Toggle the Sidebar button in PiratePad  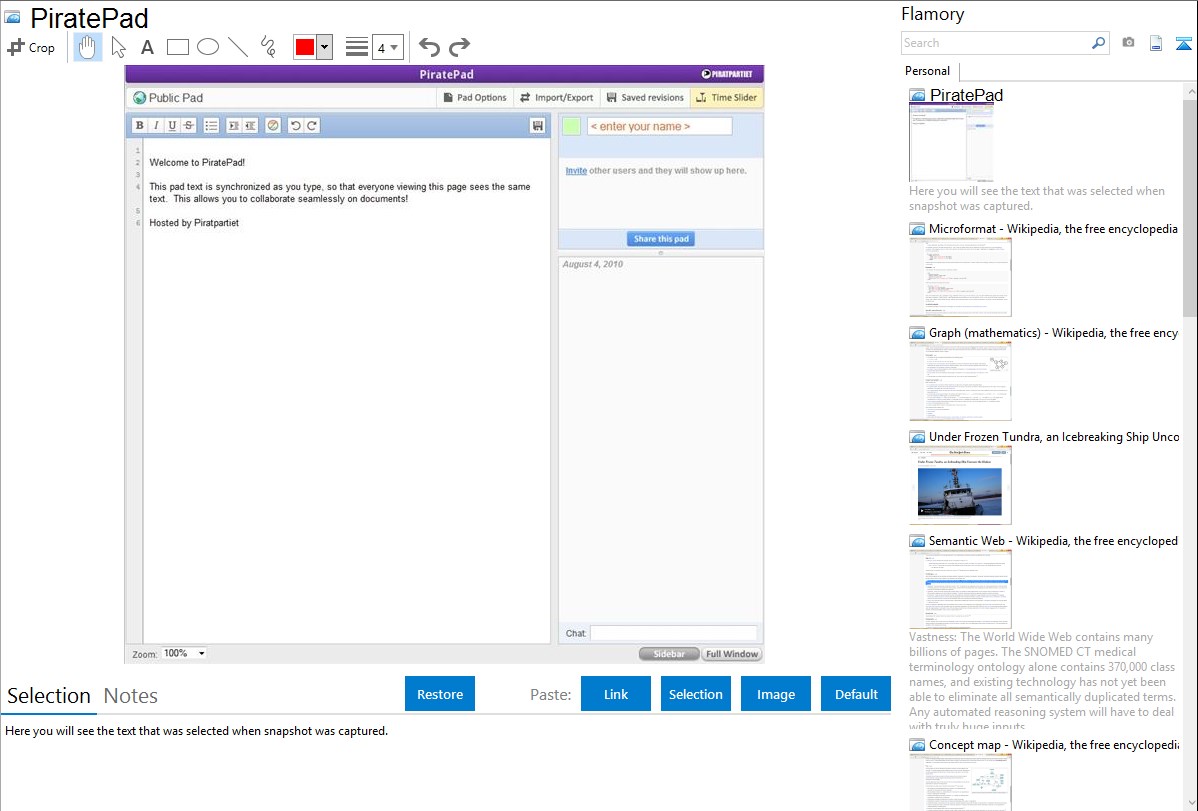pos(669,654)
